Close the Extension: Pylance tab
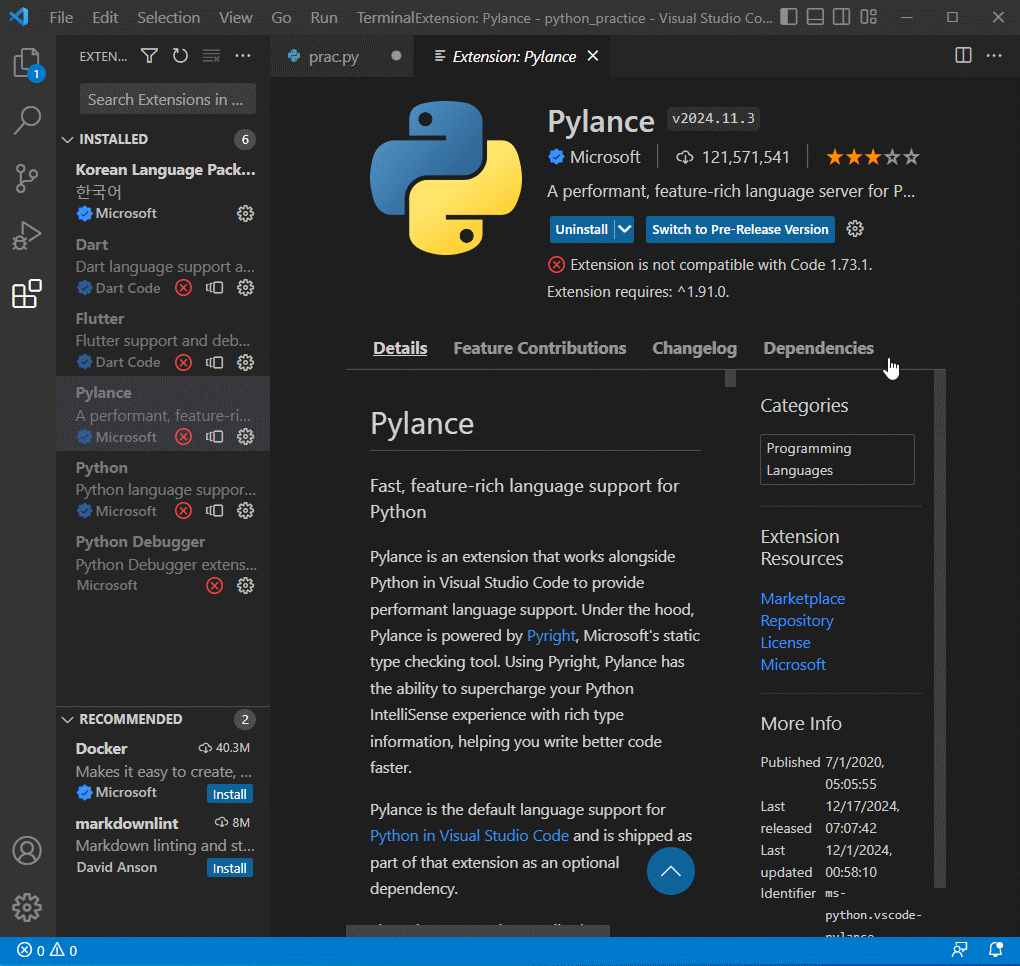This screenshot has width=1020, height=966. [x=593, y=56]
